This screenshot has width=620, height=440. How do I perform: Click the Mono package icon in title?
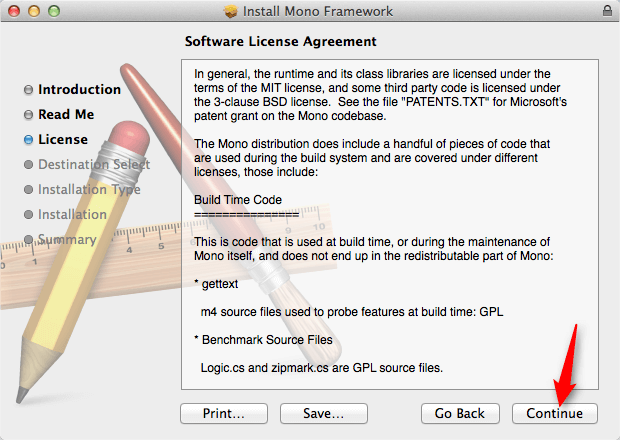pos(231,11)
